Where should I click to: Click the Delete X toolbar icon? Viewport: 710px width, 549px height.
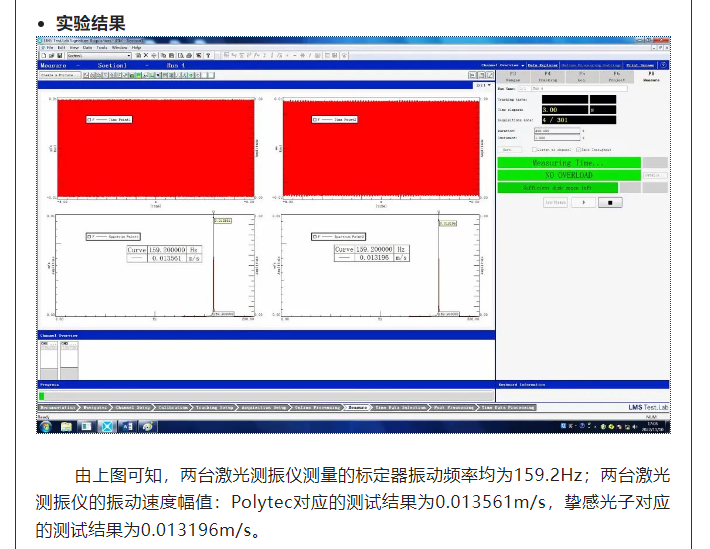point(146,56)
